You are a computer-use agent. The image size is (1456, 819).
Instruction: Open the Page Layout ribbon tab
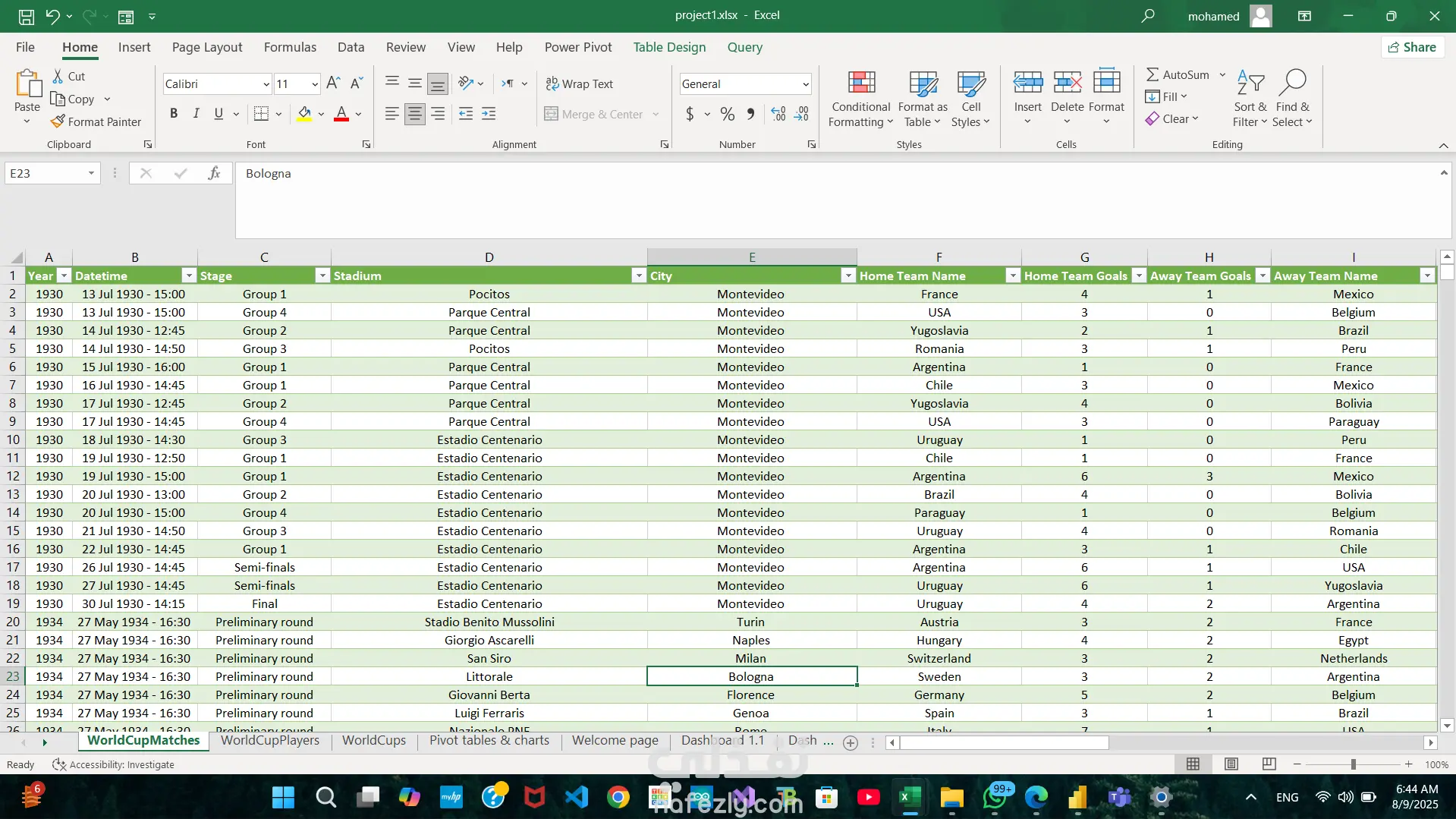(x=207, y=47)
